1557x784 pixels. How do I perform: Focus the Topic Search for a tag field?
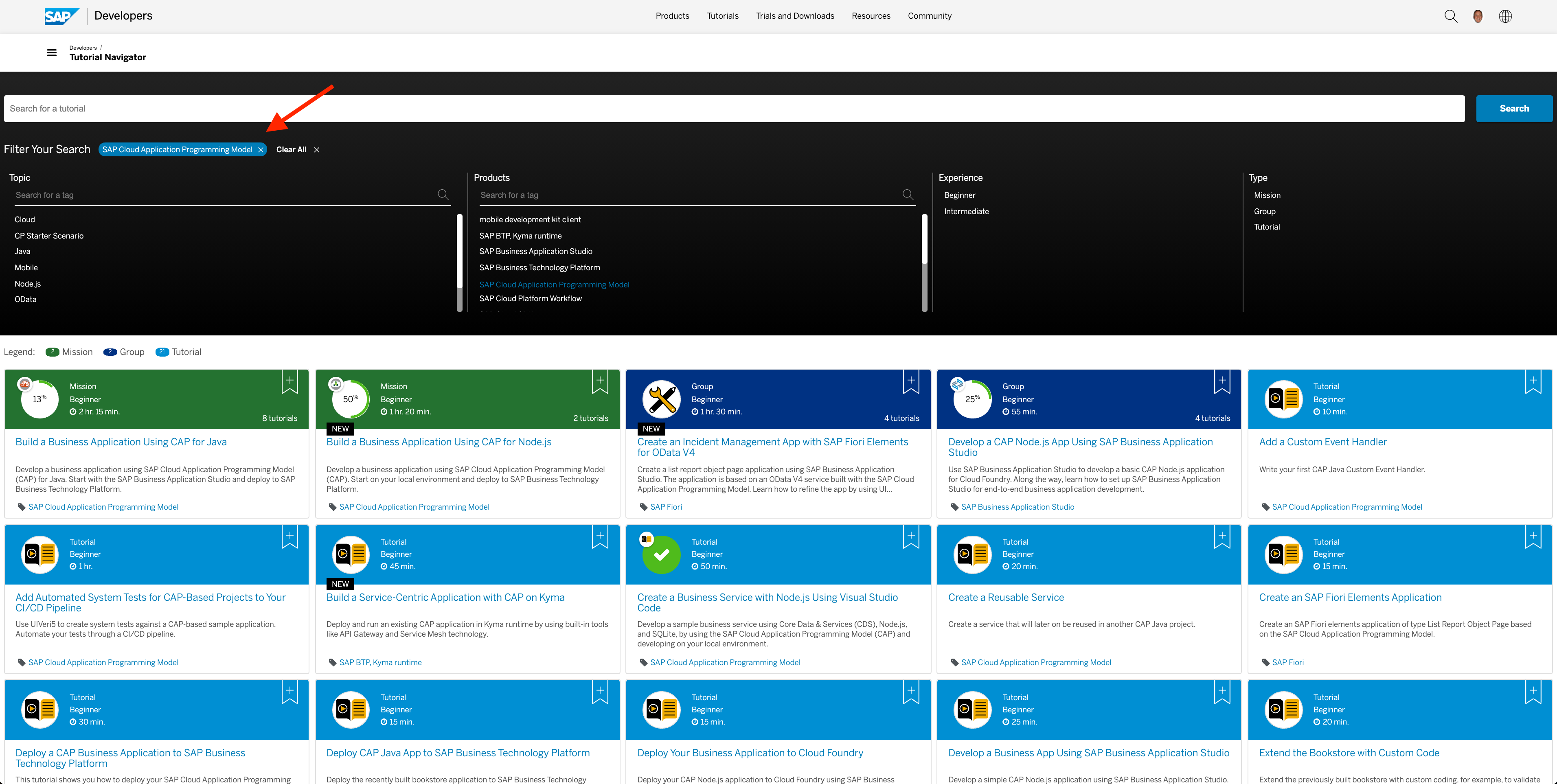224,195
